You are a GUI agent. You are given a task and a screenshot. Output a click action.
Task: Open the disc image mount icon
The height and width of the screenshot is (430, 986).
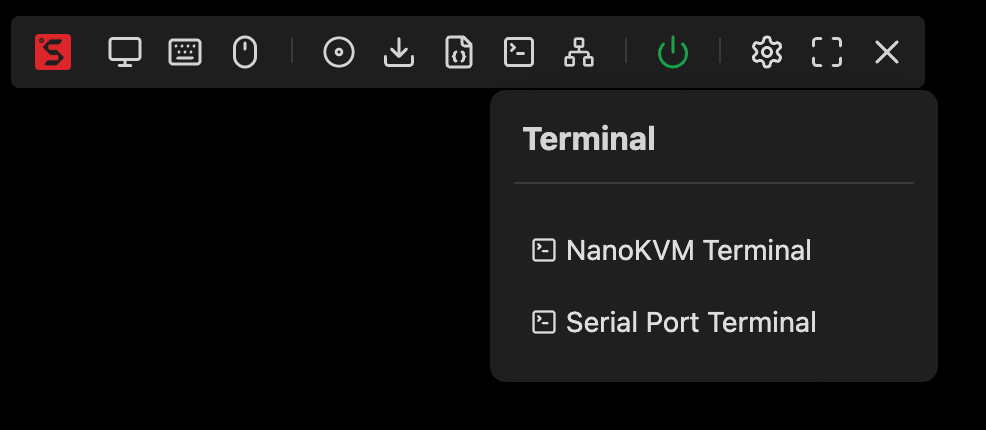[x=339, y=52]
